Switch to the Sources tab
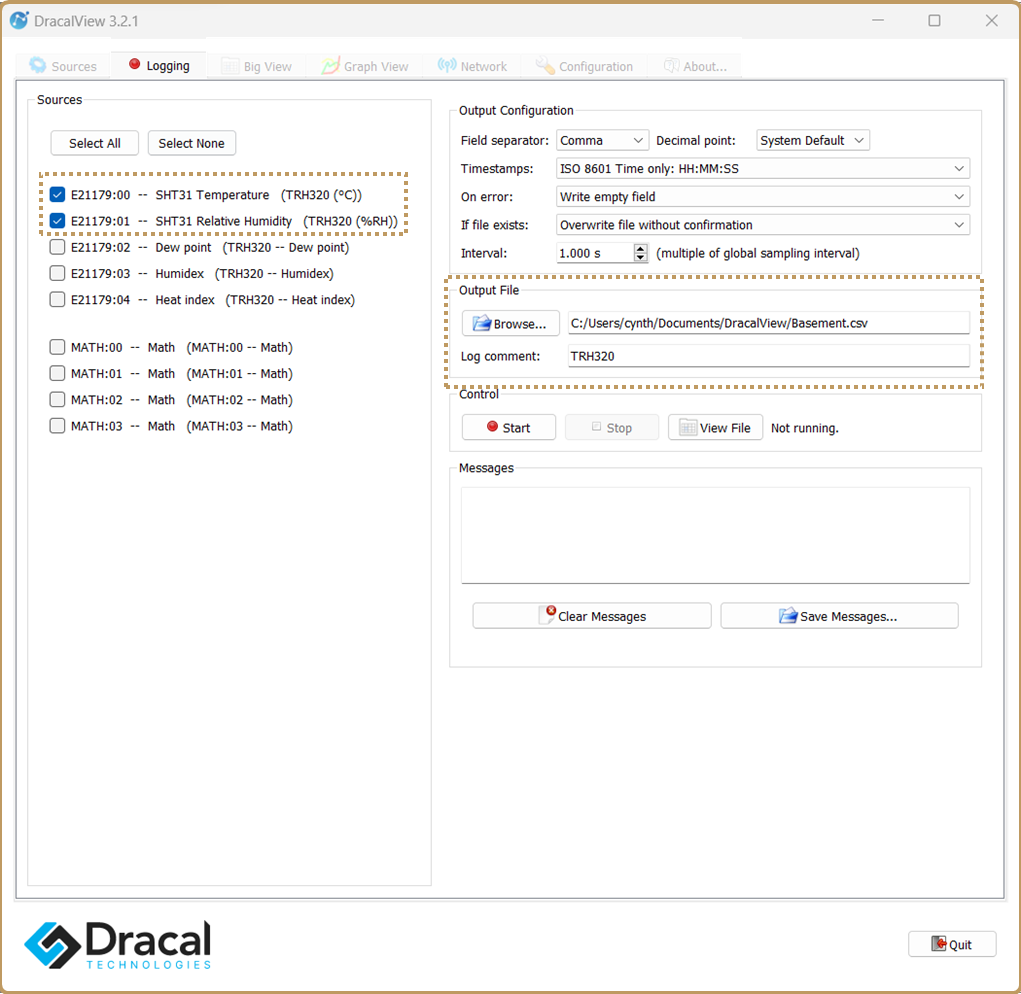Image resolution: width=1021 pixels, height=994 pixels. pyautogui.click(x=63, y=66)
